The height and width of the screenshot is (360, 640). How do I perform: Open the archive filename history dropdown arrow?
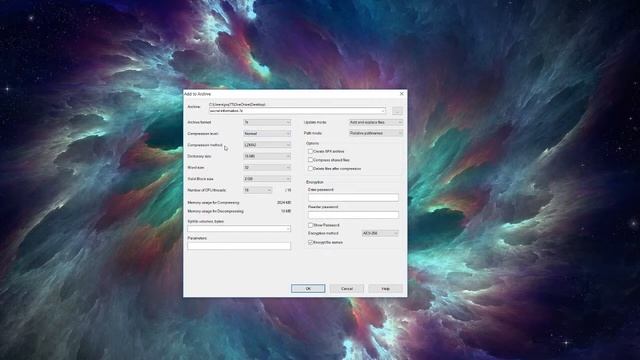pos(382,111)
